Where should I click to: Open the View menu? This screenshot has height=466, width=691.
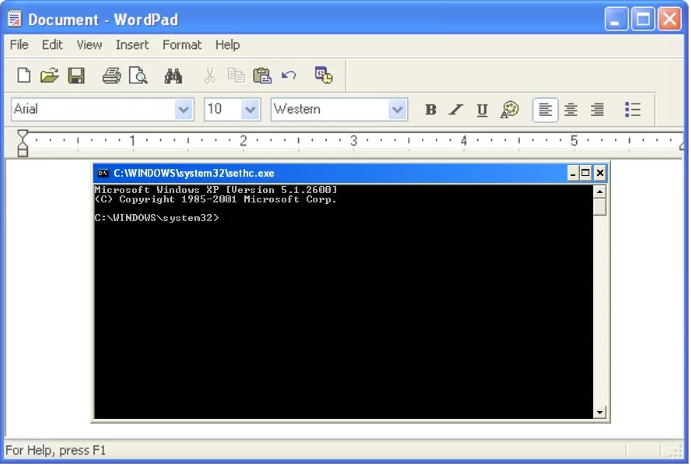click(89, 45)
